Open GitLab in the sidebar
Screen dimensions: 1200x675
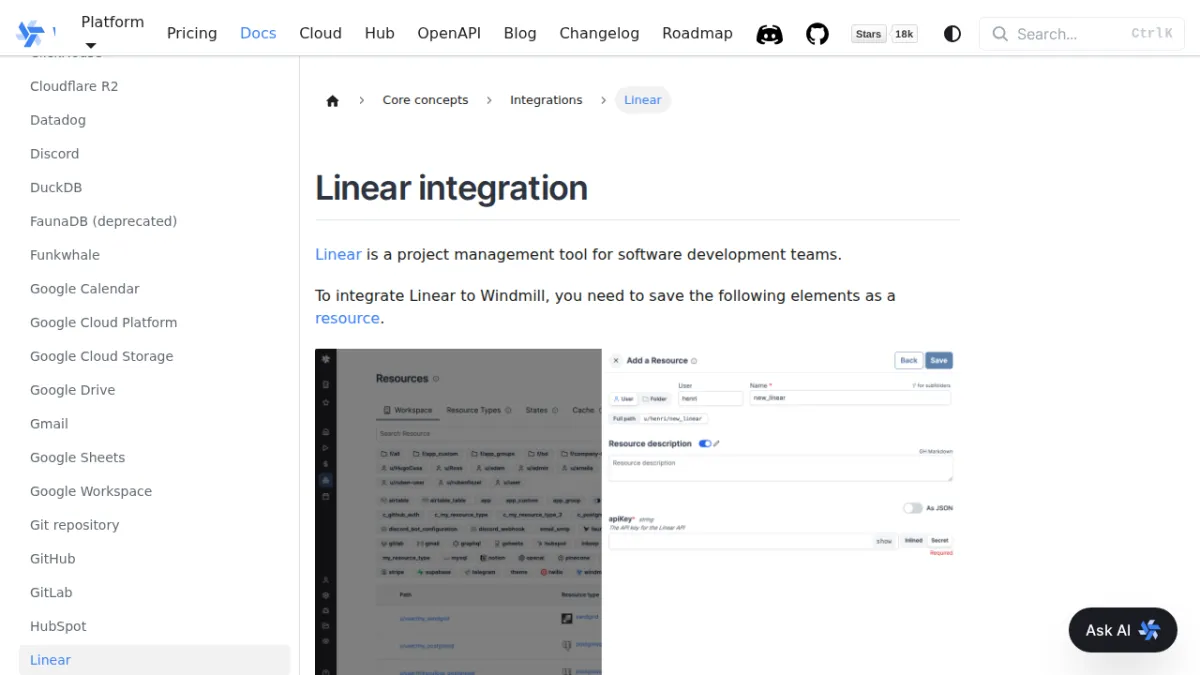pos(51,592)
